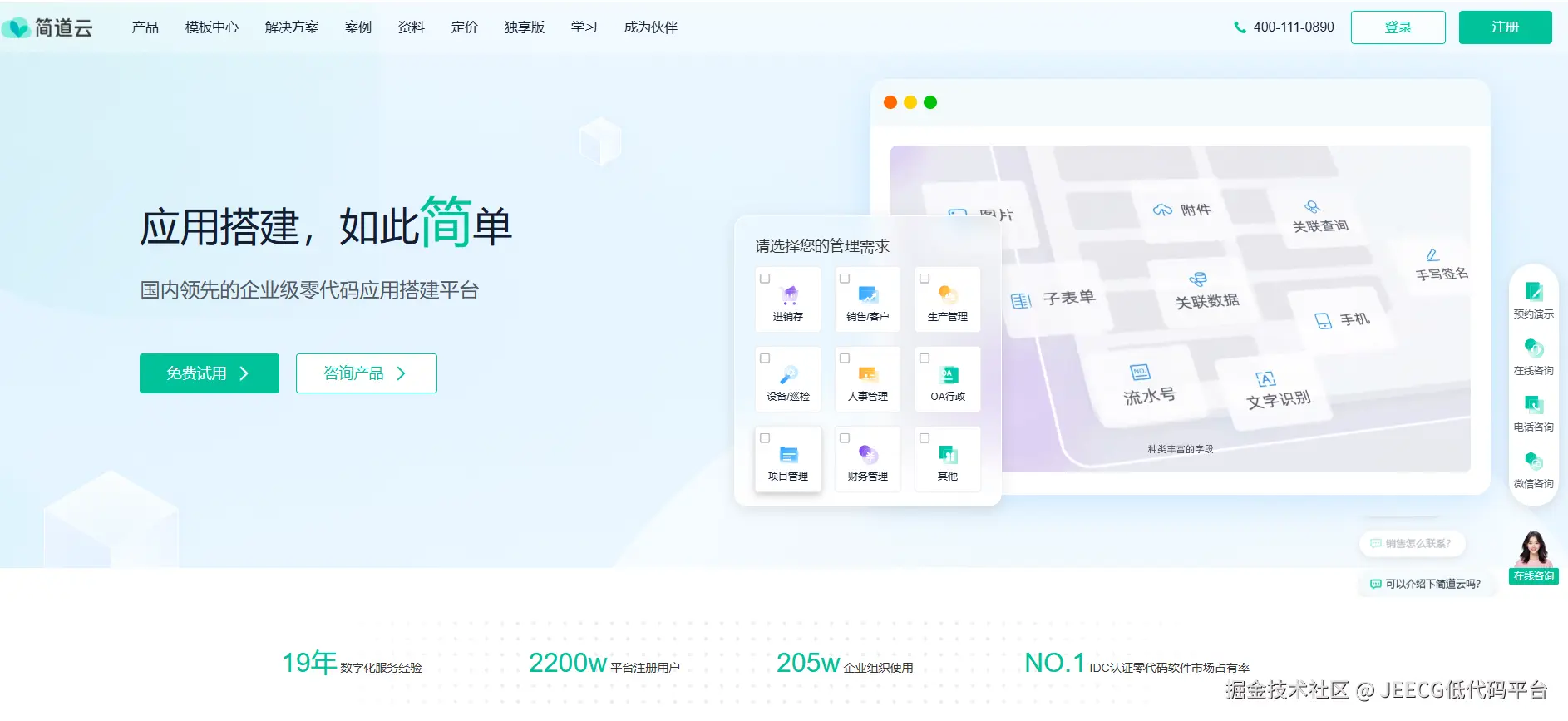Open the 成为伙伴 menu
1568x721 pixels.
[651, 27]
